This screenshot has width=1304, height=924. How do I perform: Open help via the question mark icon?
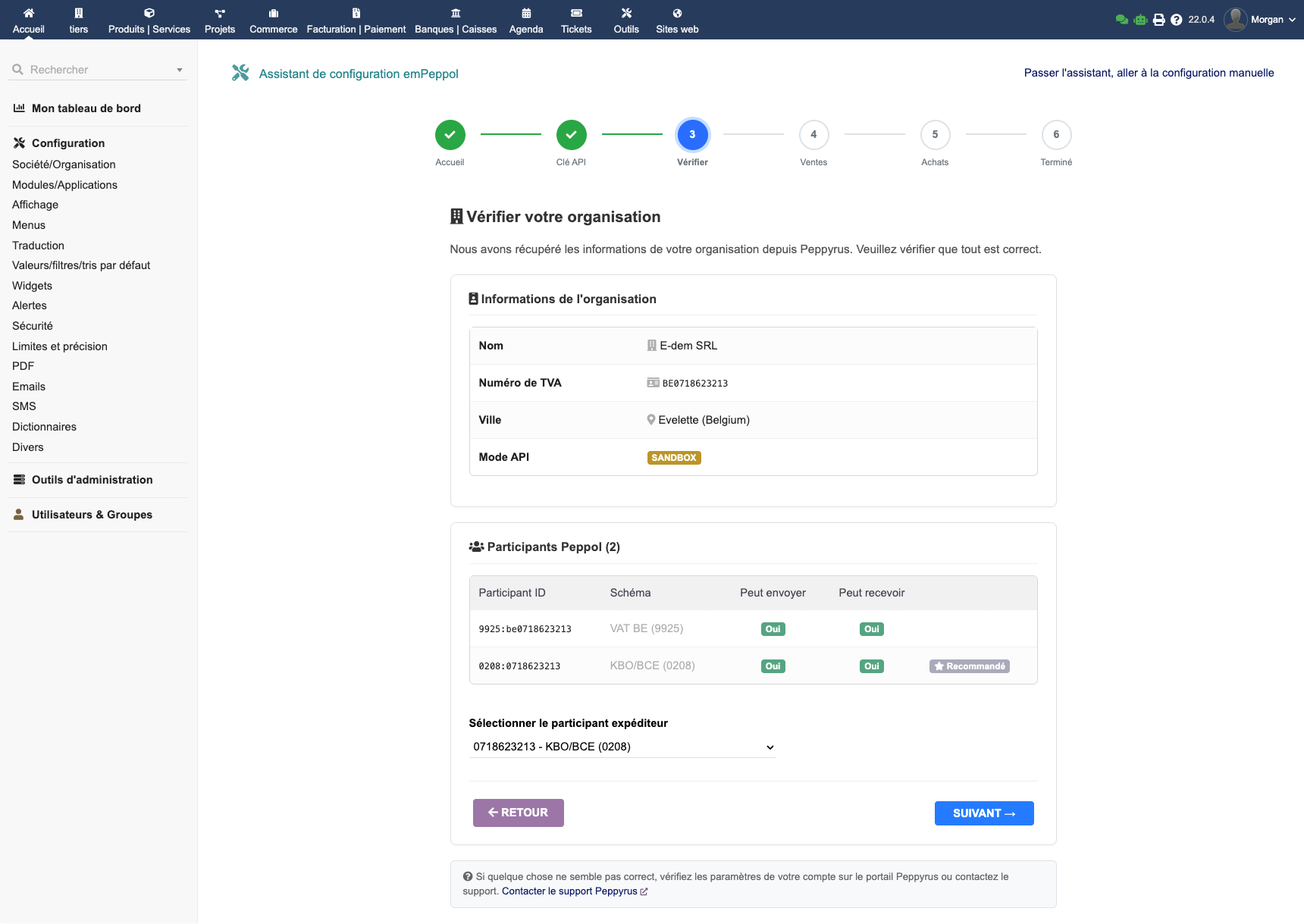click(x=1176, y=20)
